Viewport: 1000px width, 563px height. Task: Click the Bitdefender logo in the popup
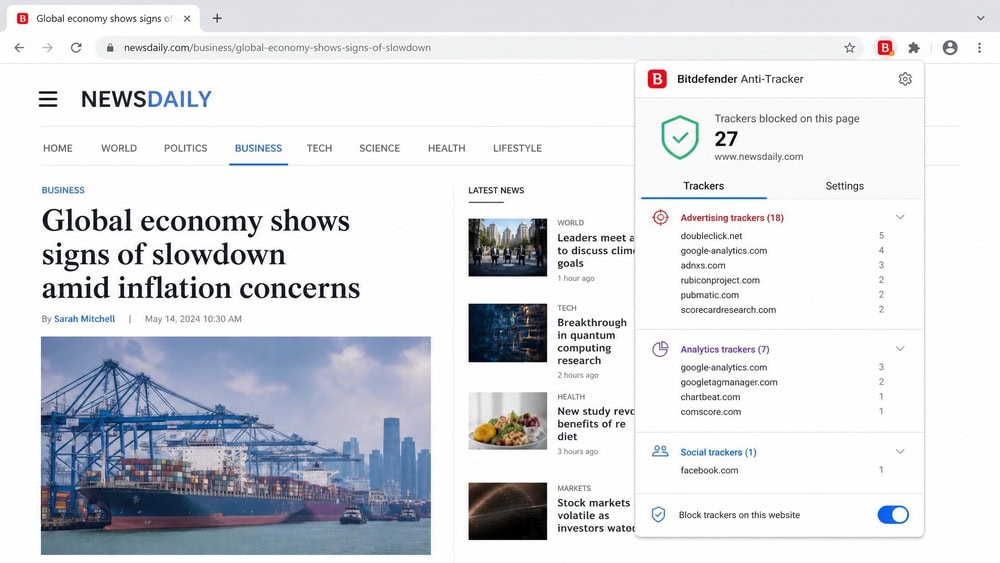tap(657, 79)
